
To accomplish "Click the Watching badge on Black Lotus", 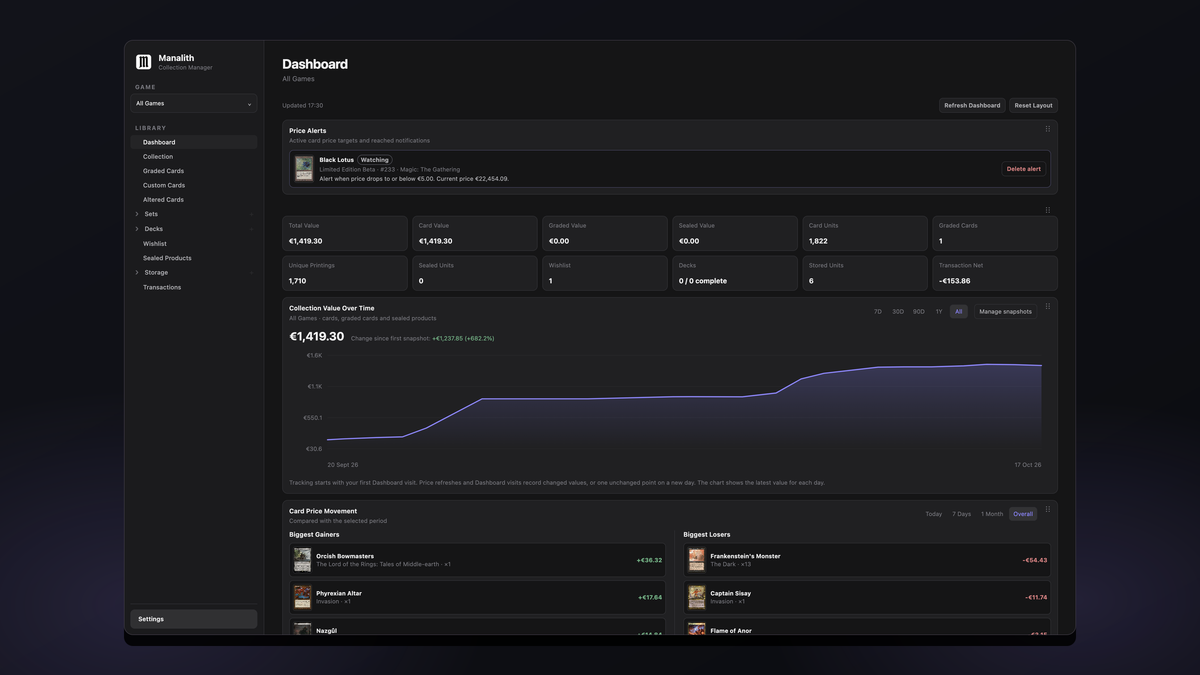I will (x=374, y=160).
